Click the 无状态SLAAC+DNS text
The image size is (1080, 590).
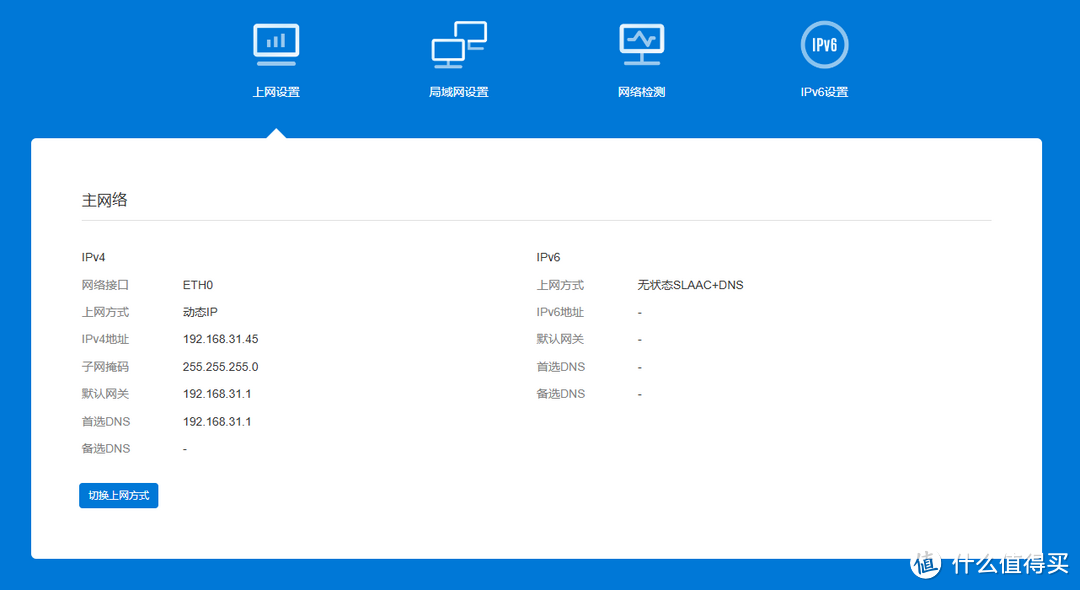pos(690,285)
